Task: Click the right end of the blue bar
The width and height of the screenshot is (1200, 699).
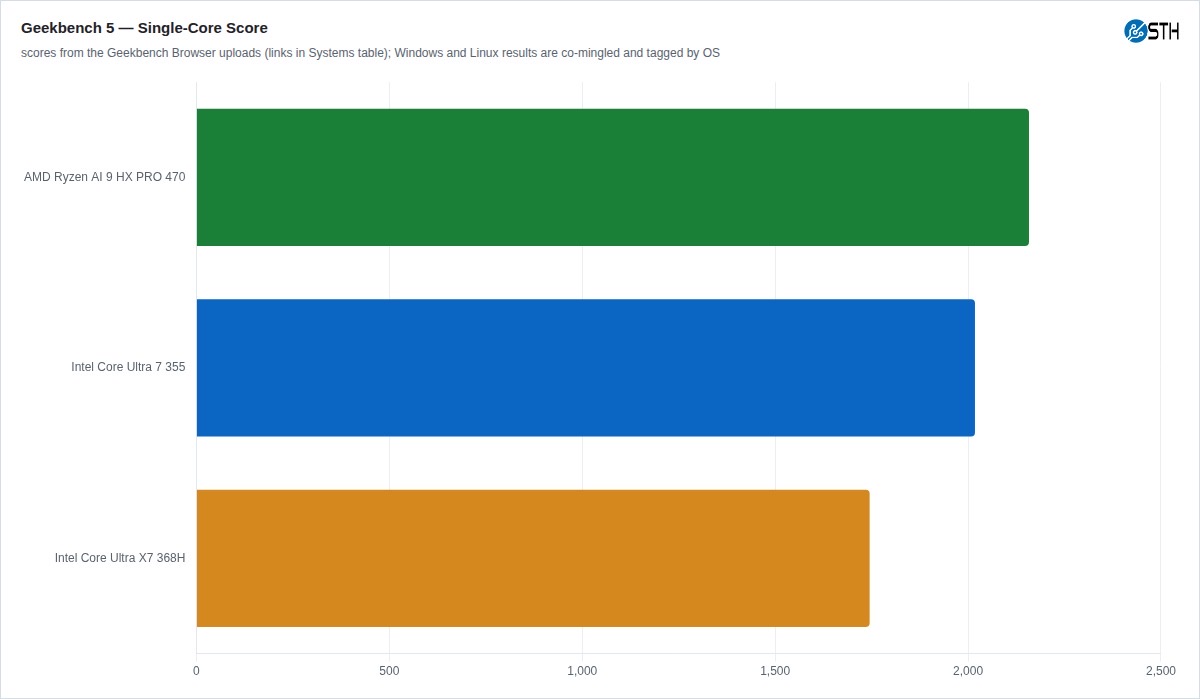Action: coord(971,368)
